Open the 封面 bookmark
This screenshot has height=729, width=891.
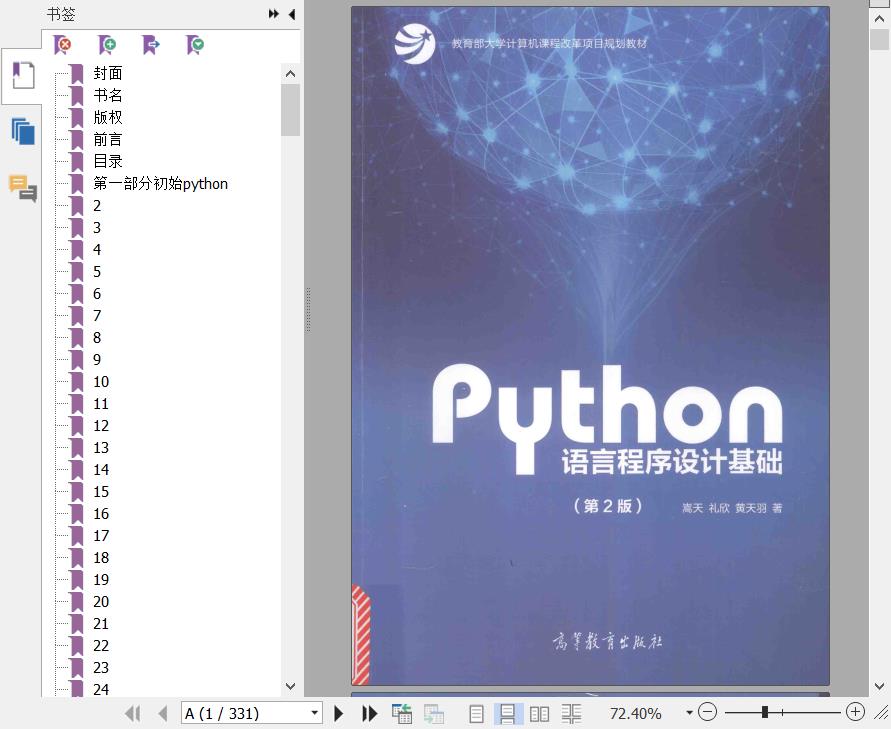click(107, 73)
